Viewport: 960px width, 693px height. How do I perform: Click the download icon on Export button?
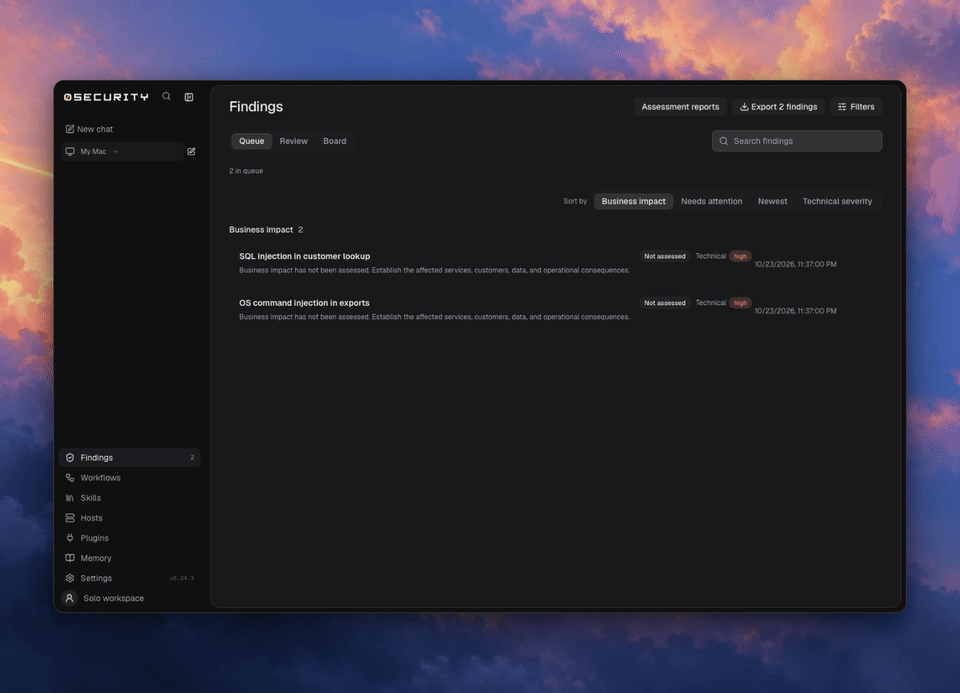[744, 107]
